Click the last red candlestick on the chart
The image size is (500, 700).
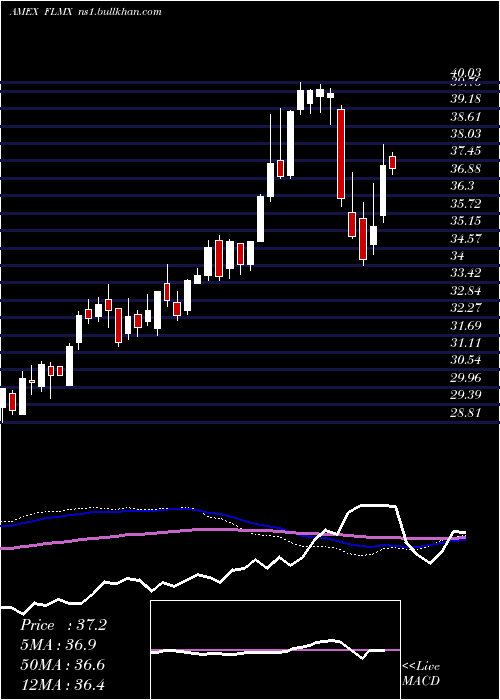click(x=392, y=162)
